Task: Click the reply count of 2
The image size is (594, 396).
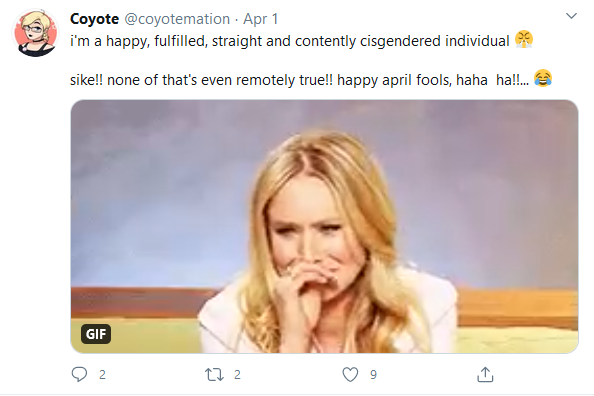Action: (102, 375)
